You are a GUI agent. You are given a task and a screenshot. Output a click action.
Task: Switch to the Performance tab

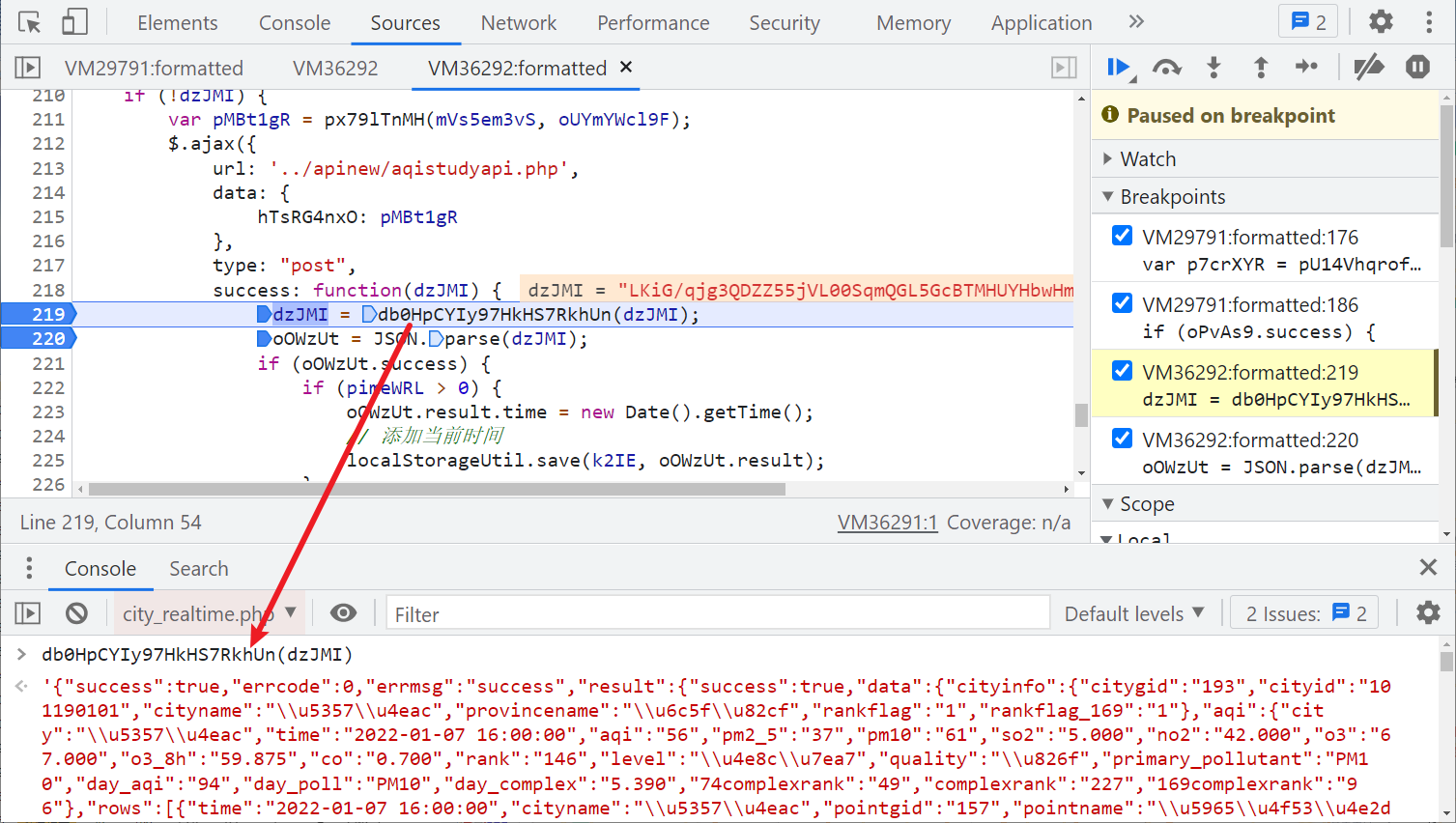pyautogui.click(x=653, y=22)
